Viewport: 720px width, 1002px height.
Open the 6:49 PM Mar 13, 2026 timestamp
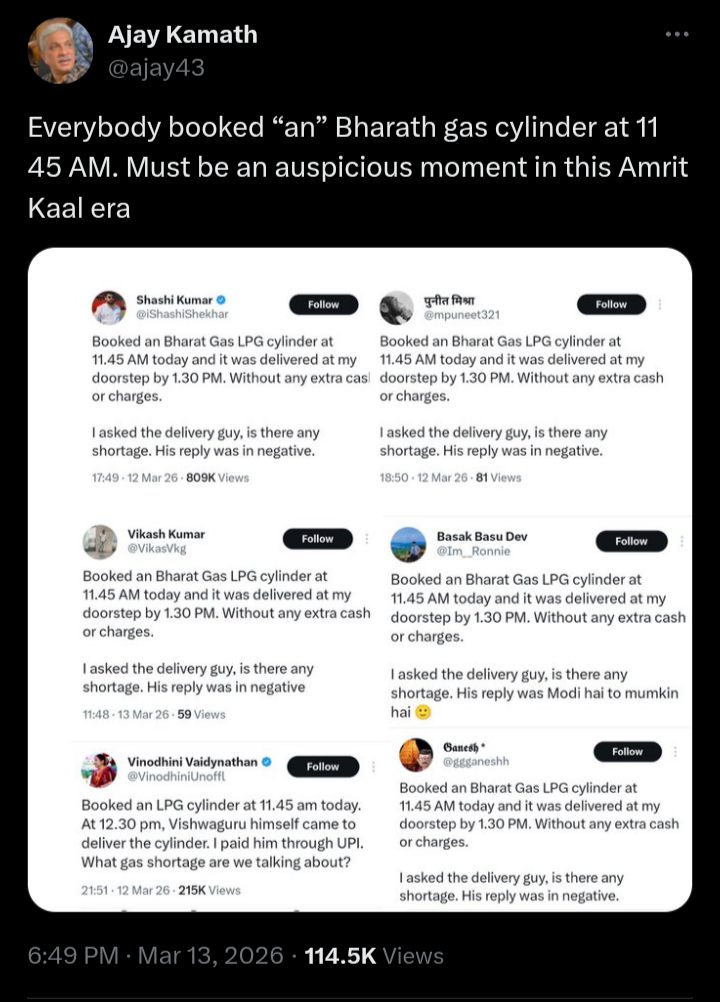click(x=155, y=956)
